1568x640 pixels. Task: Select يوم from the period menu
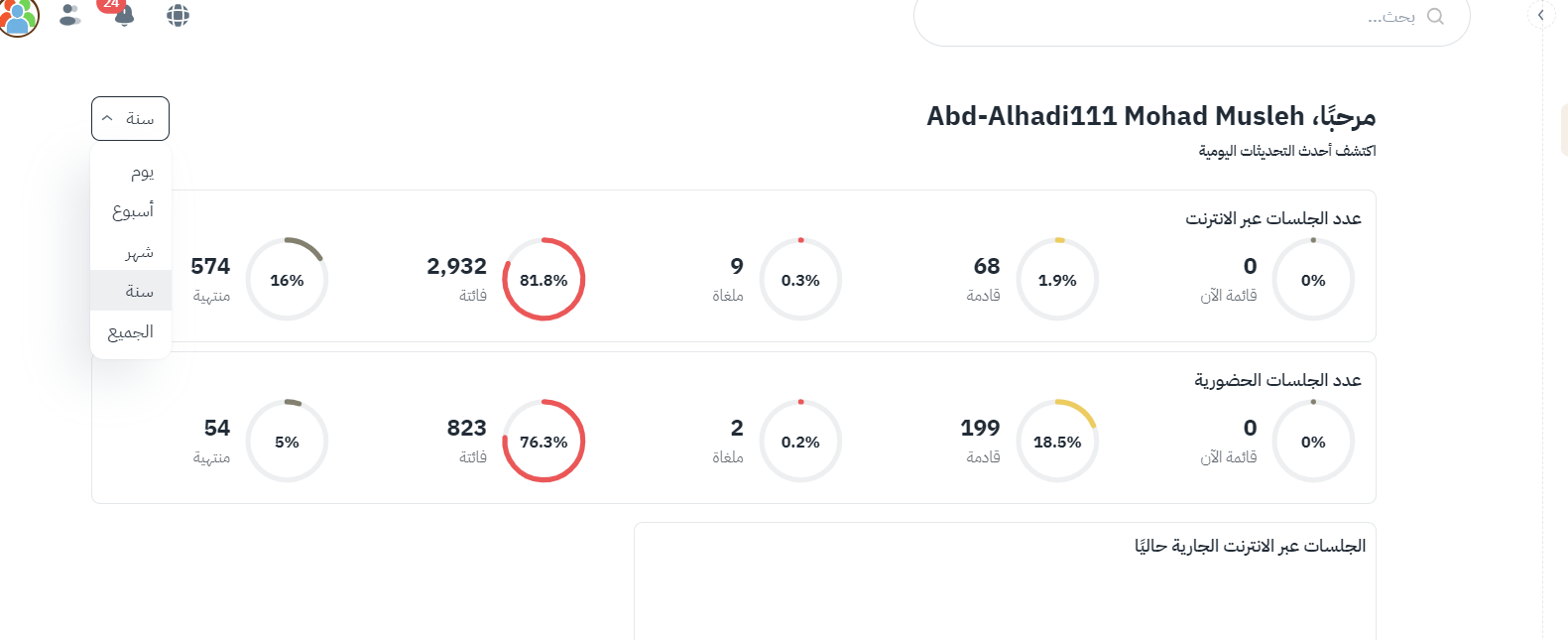coord(142,172)
